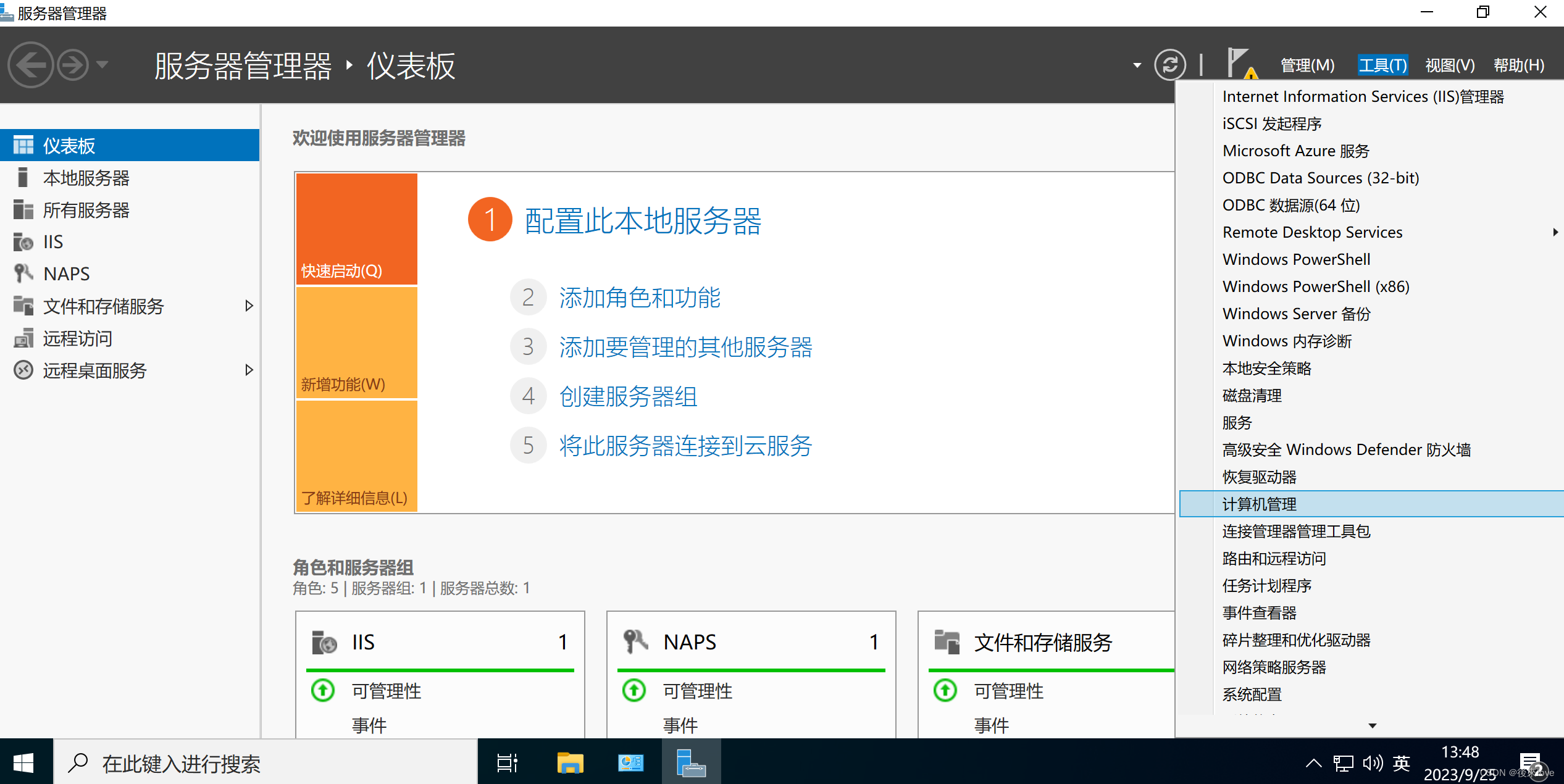Open 添加角色和功能 link
1564x784 pixels.
pyautogui.click(x=640, y=298)
